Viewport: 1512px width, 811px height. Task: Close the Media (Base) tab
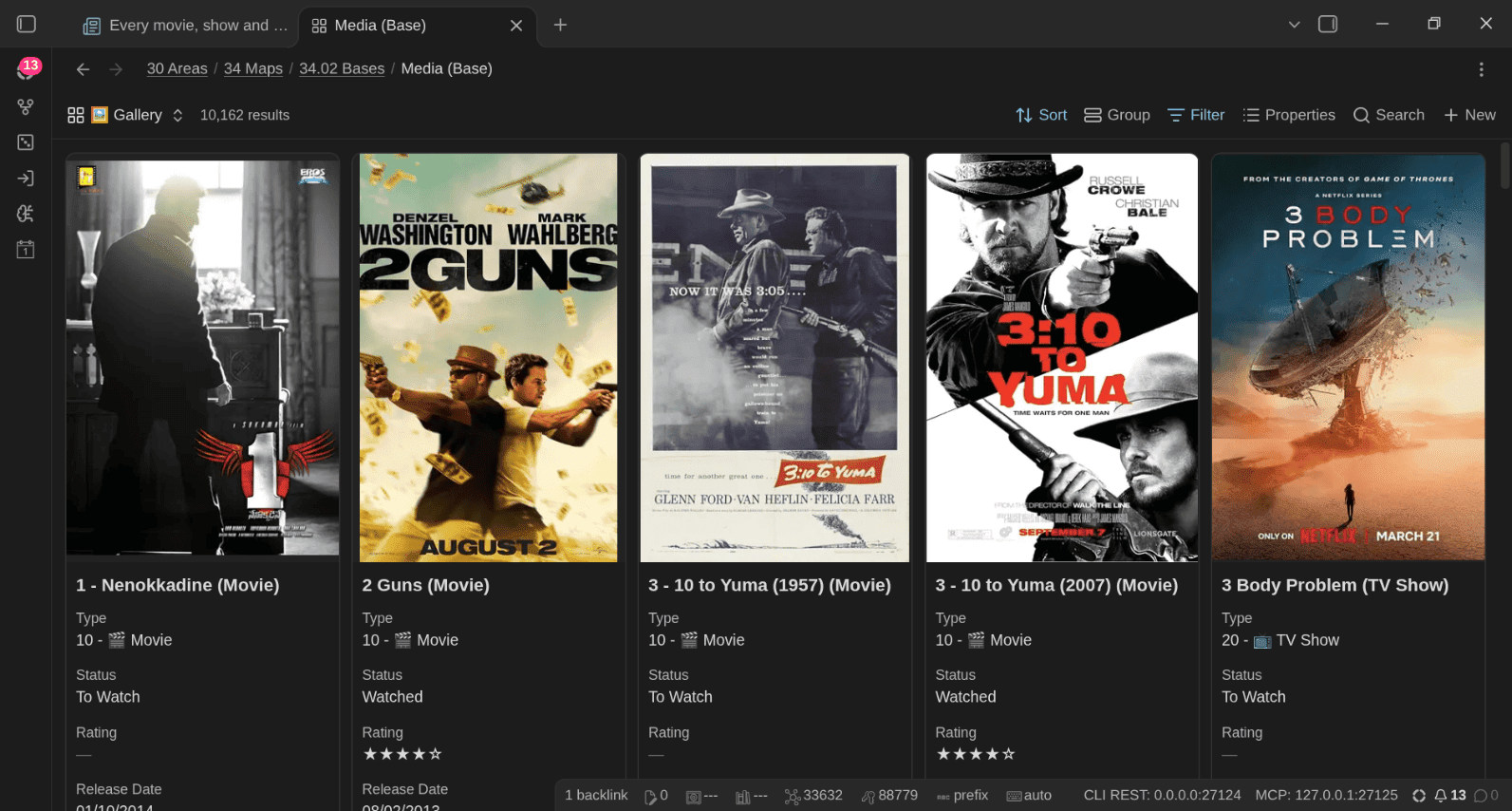coord(516,26)
